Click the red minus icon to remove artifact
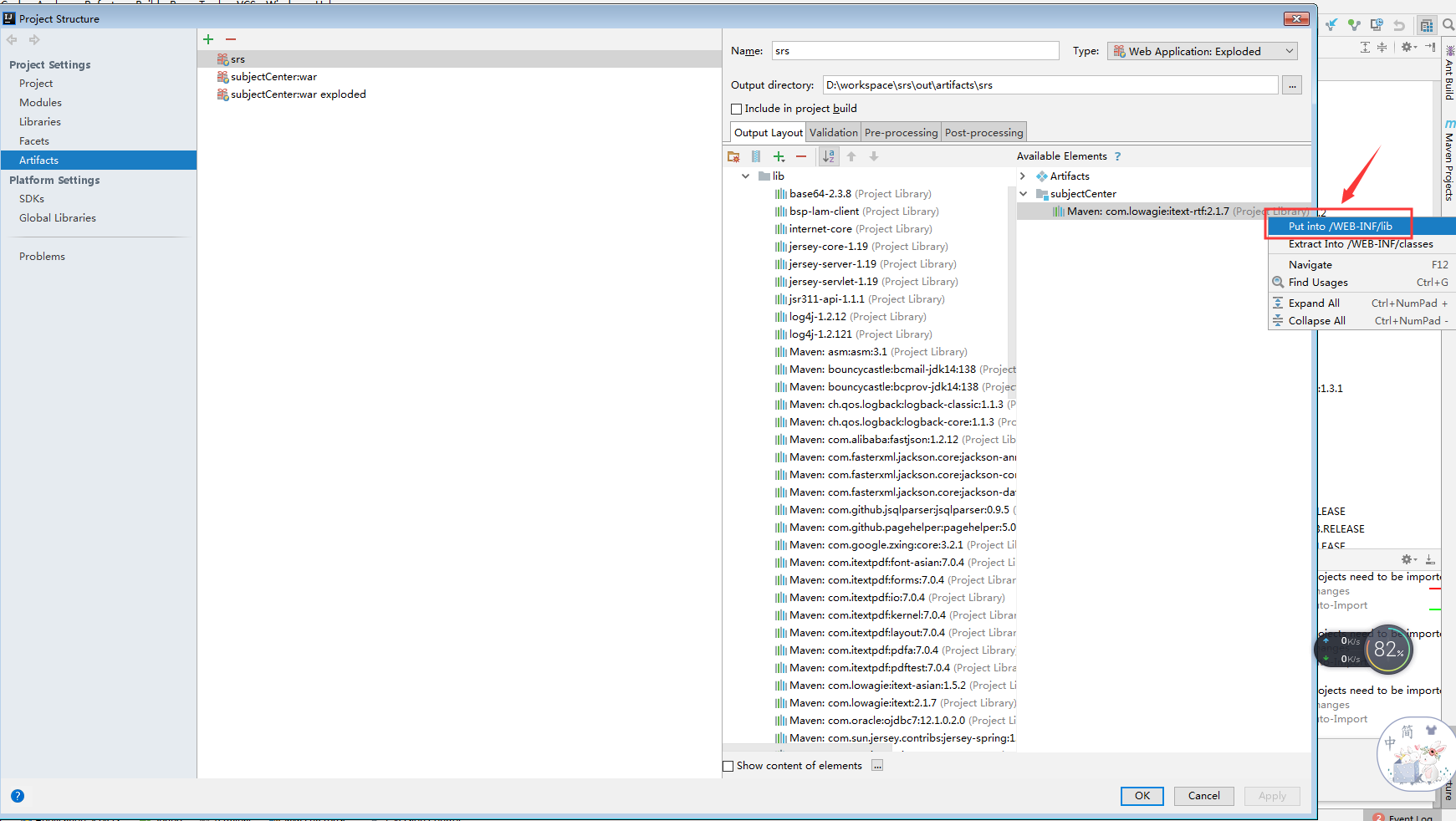The width and height of the screenshot is (1456, 821). click(x=231, y=38)
